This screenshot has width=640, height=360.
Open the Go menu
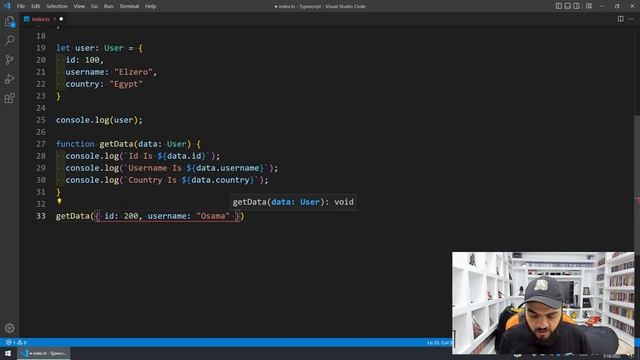(94, 6)
